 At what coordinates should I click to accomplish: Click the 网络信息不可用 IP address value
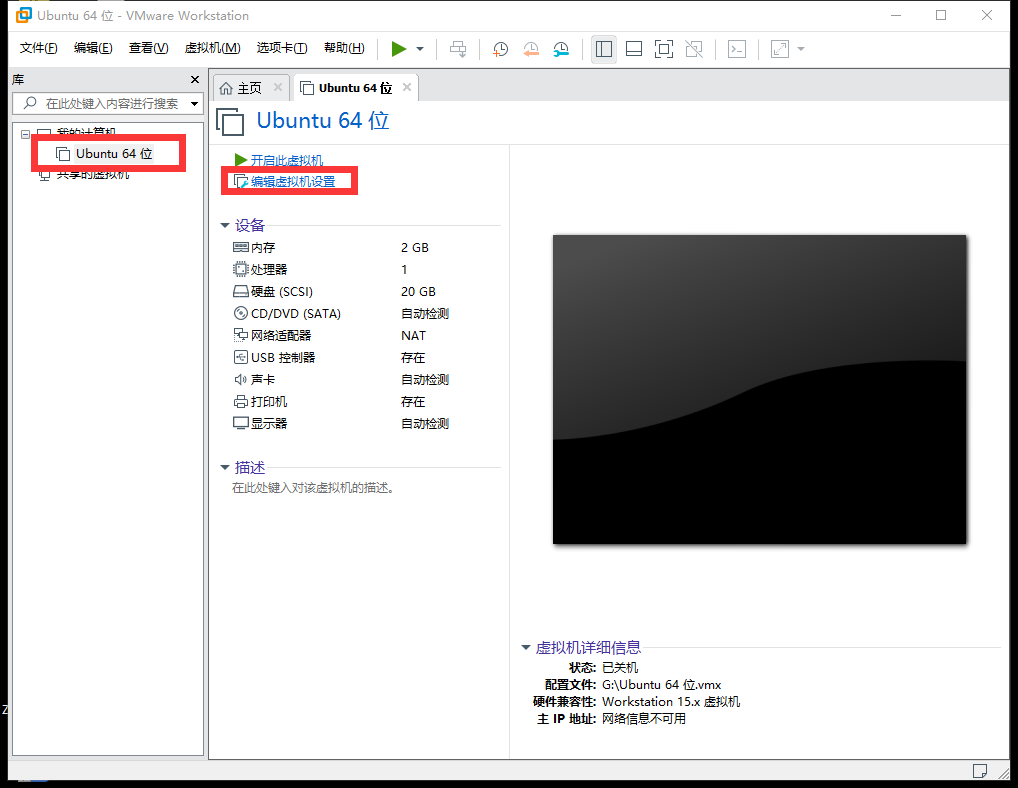pos(644,719)
